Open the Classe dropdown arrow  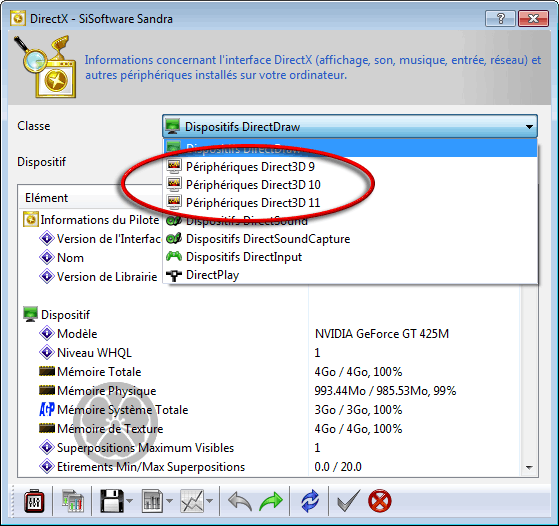pyautogui.click(x=529, y=127)
